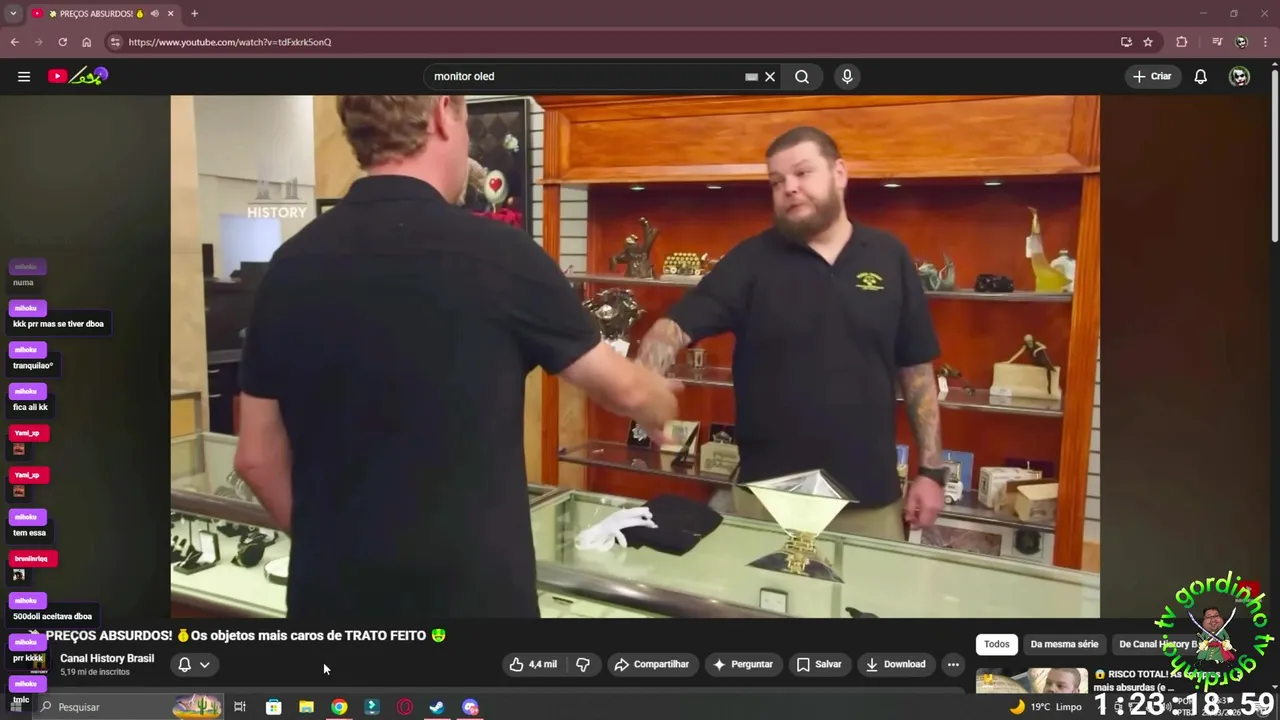1280x720 pixels.
Task: Click chat message 'kkk prr mas se tiver dboa'
Action: (x=58, y=324)
